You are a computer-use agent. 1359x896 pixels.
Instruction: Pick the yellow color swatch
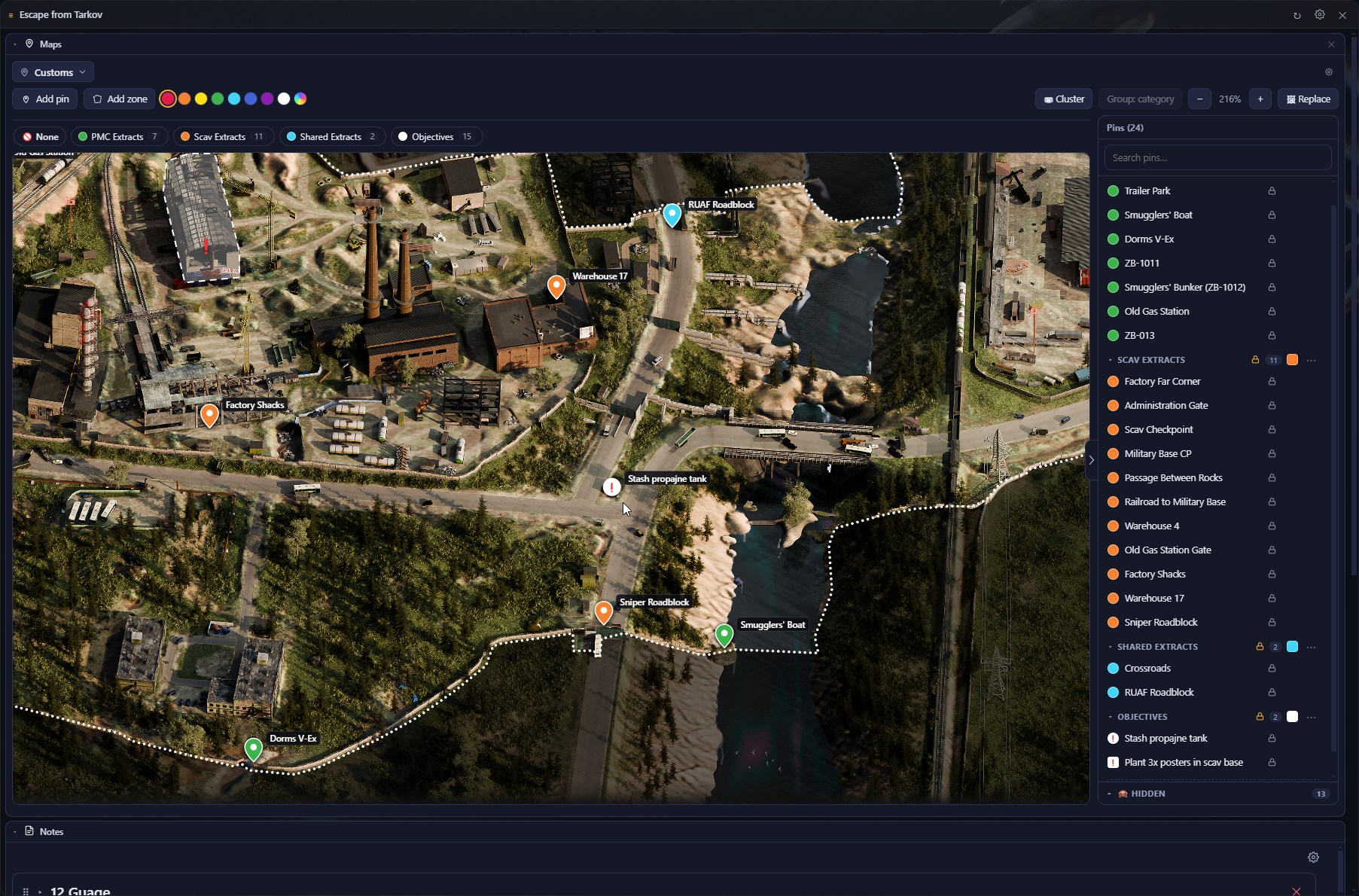click(x=201, y=99)
